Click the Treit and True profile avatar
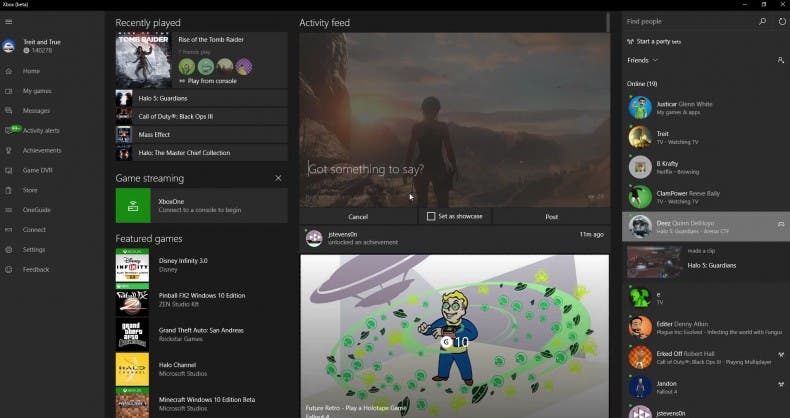Viewport: 790px width, 418px height. (9, 46)
